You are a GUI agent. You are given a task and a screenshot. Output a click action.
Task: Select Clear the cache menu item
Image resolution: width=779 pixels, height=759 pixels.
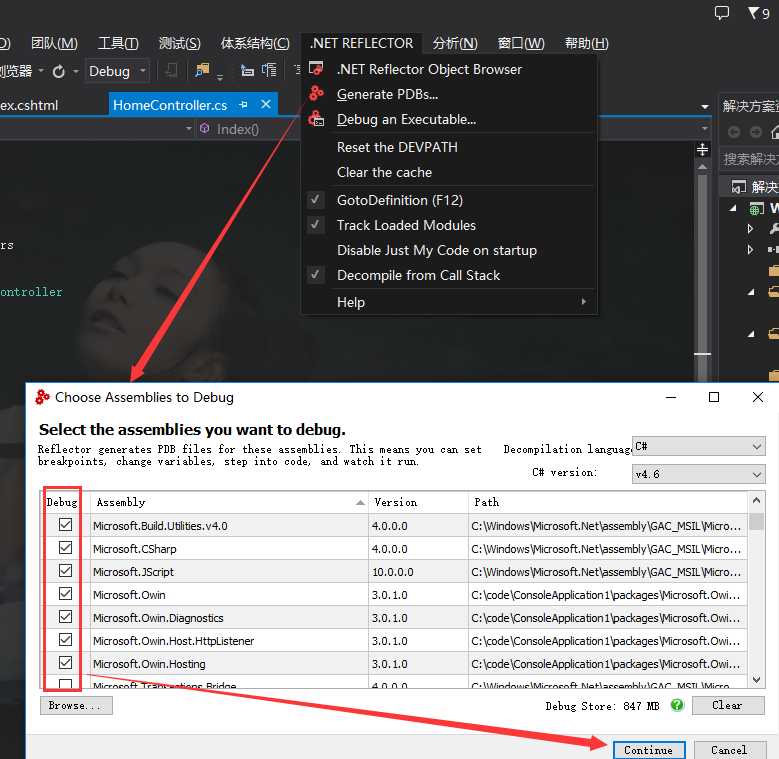(449, 172)
